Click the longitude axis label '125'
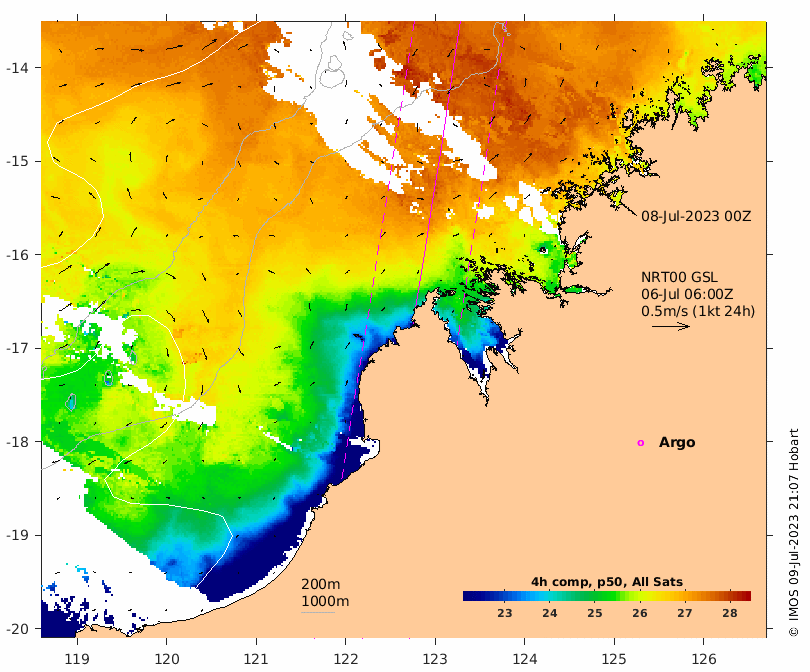The height and width of the screenshot is (672, 810). pyautogui.click(x=614, y=659)
